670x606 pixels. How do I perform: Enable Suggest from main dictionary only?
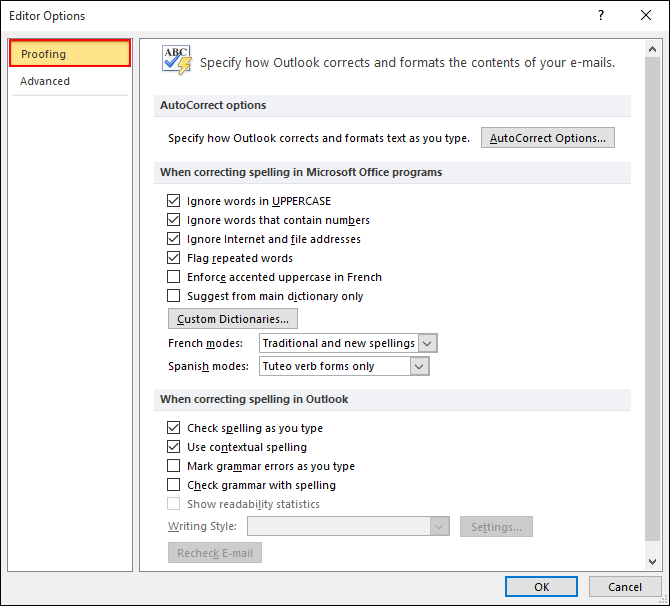(x=173, y=296)
